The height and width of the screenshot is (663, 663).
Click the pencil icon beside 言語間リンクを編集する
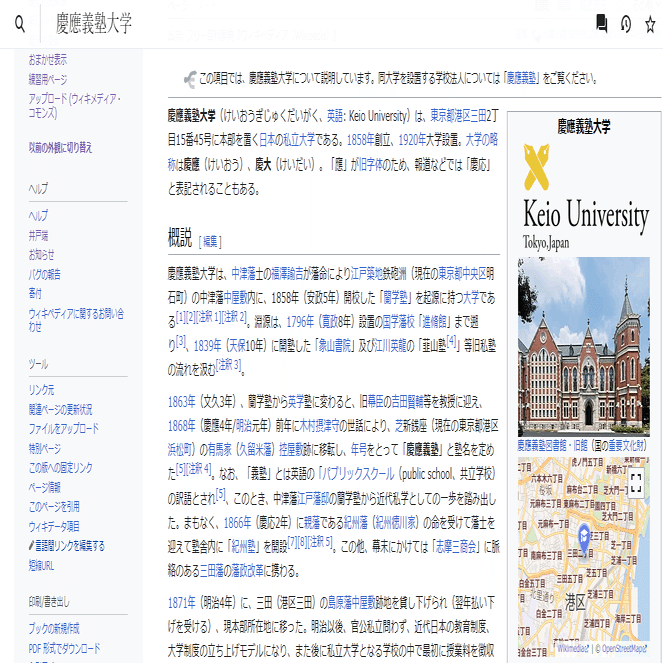click(31, 545)
